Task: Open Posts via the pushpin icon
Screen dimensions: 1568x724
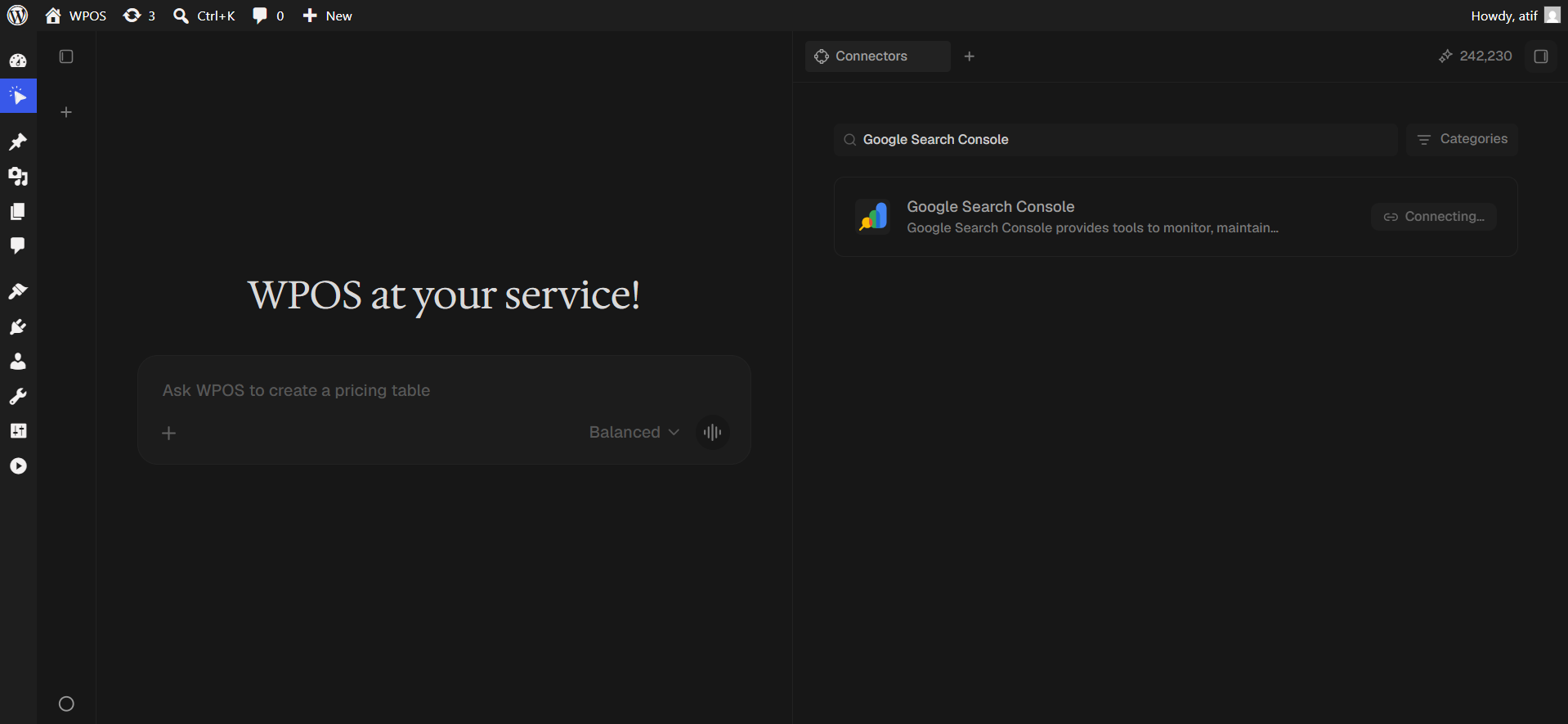Action: 18,142
